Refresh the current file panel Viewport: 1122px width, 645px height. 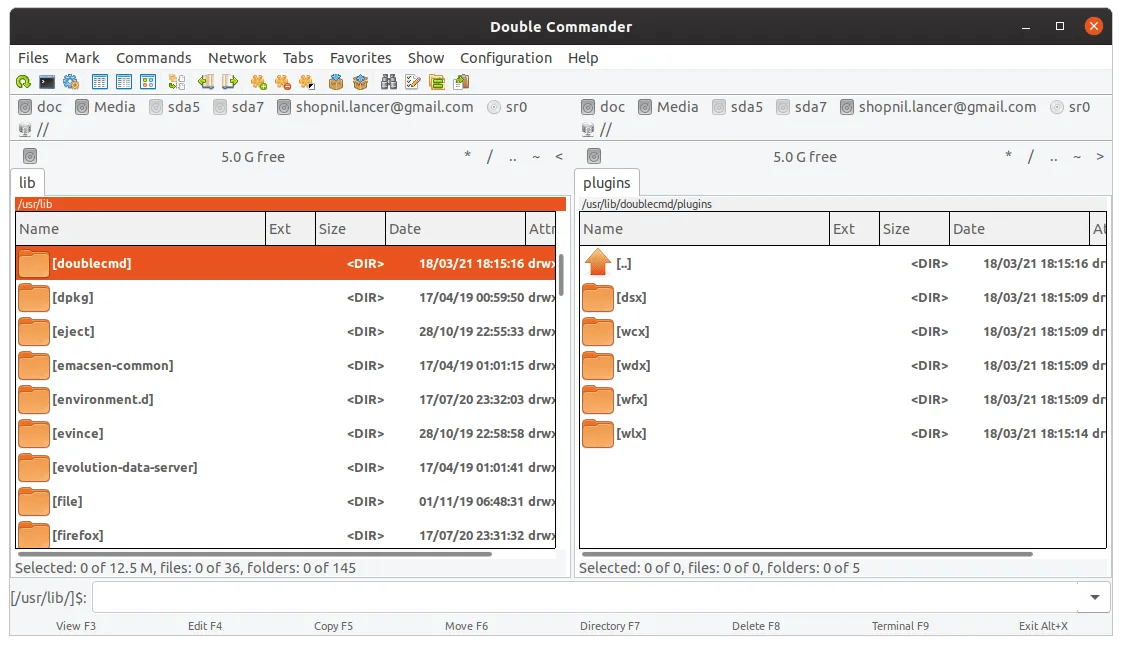coord(23,81)
